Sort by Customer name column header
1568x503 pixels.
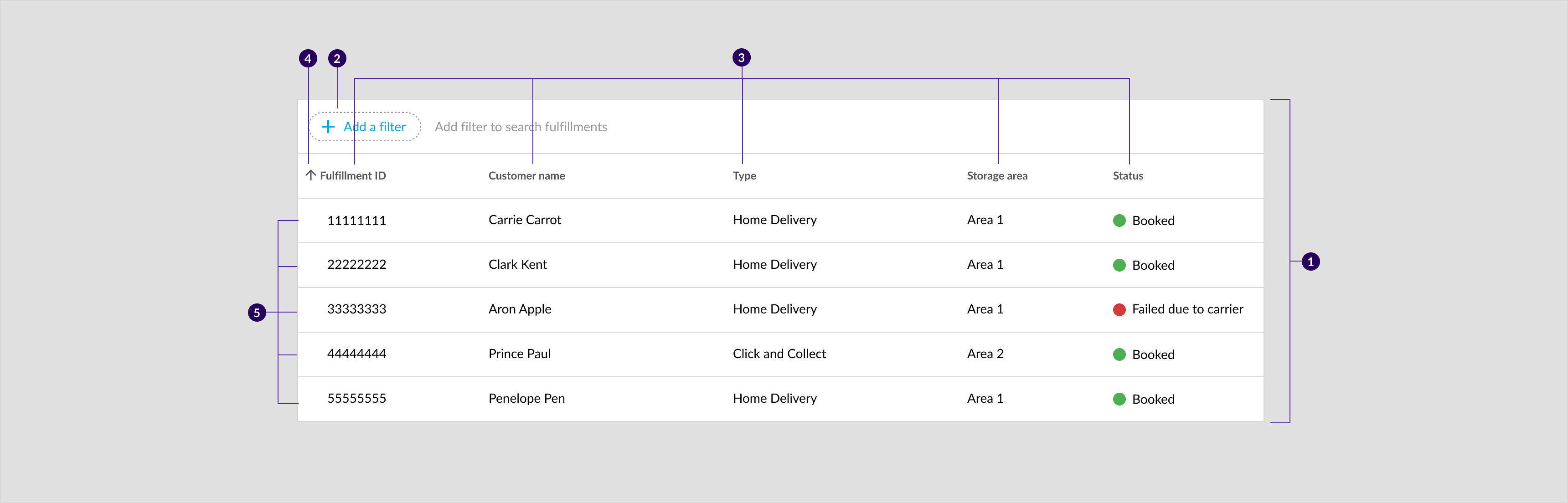[526, 176]
